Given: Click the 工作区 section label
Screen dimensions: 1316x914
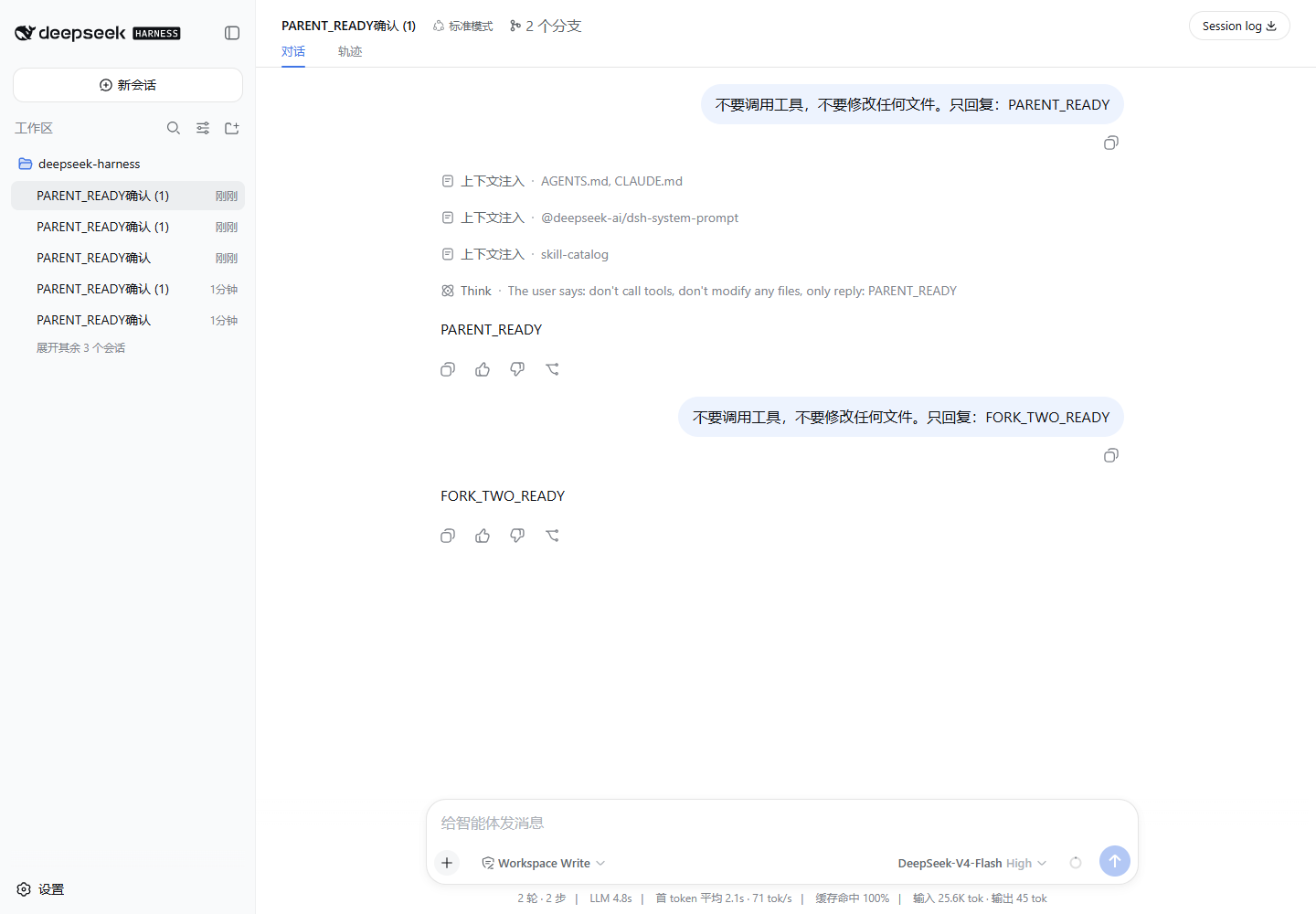Looking at the screenshot, I should pyautogui.click(x=34, y=128).
